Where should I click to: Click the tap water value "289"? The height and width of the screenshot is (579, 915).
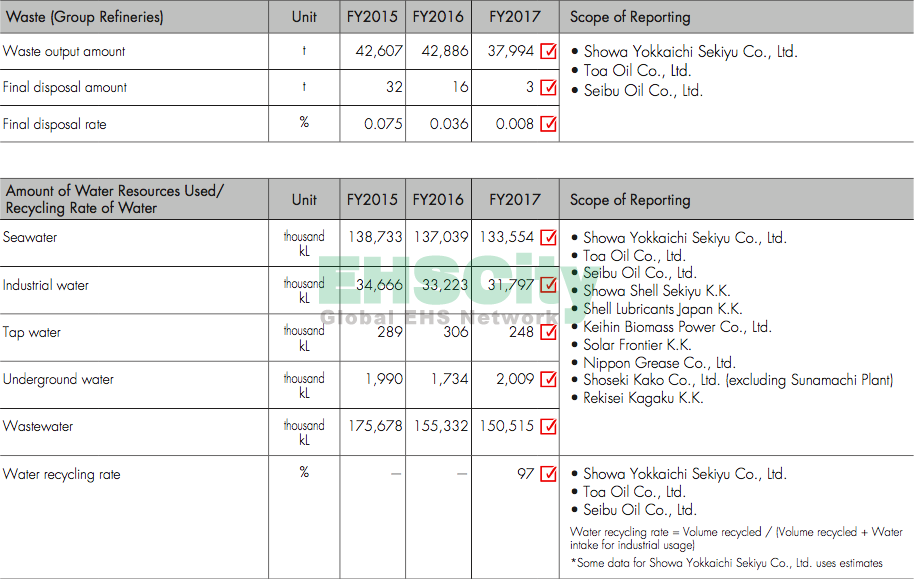(x=390, y=332)
